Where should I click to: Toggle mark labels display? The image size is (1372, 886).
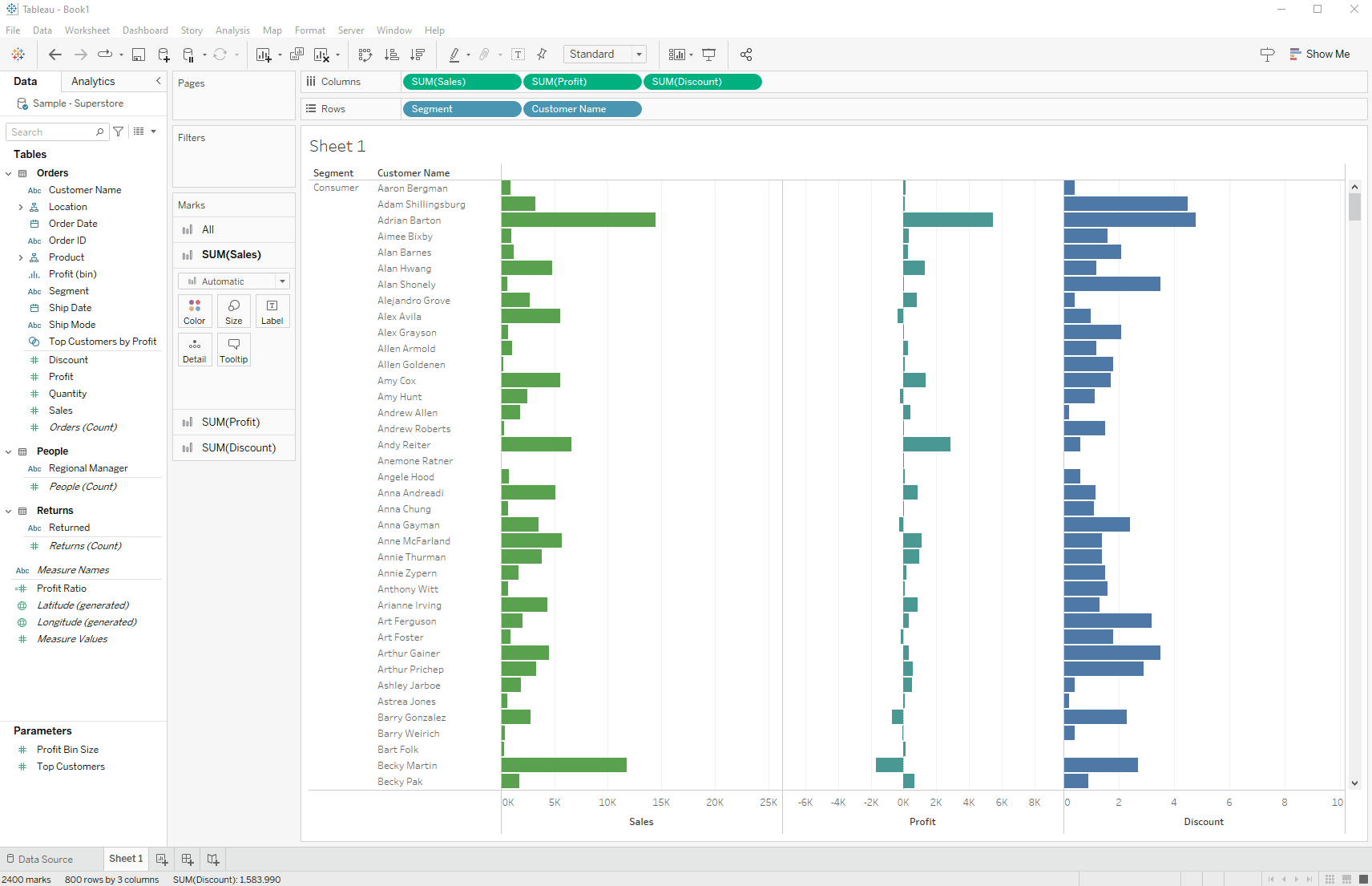(x=519, y=55)
